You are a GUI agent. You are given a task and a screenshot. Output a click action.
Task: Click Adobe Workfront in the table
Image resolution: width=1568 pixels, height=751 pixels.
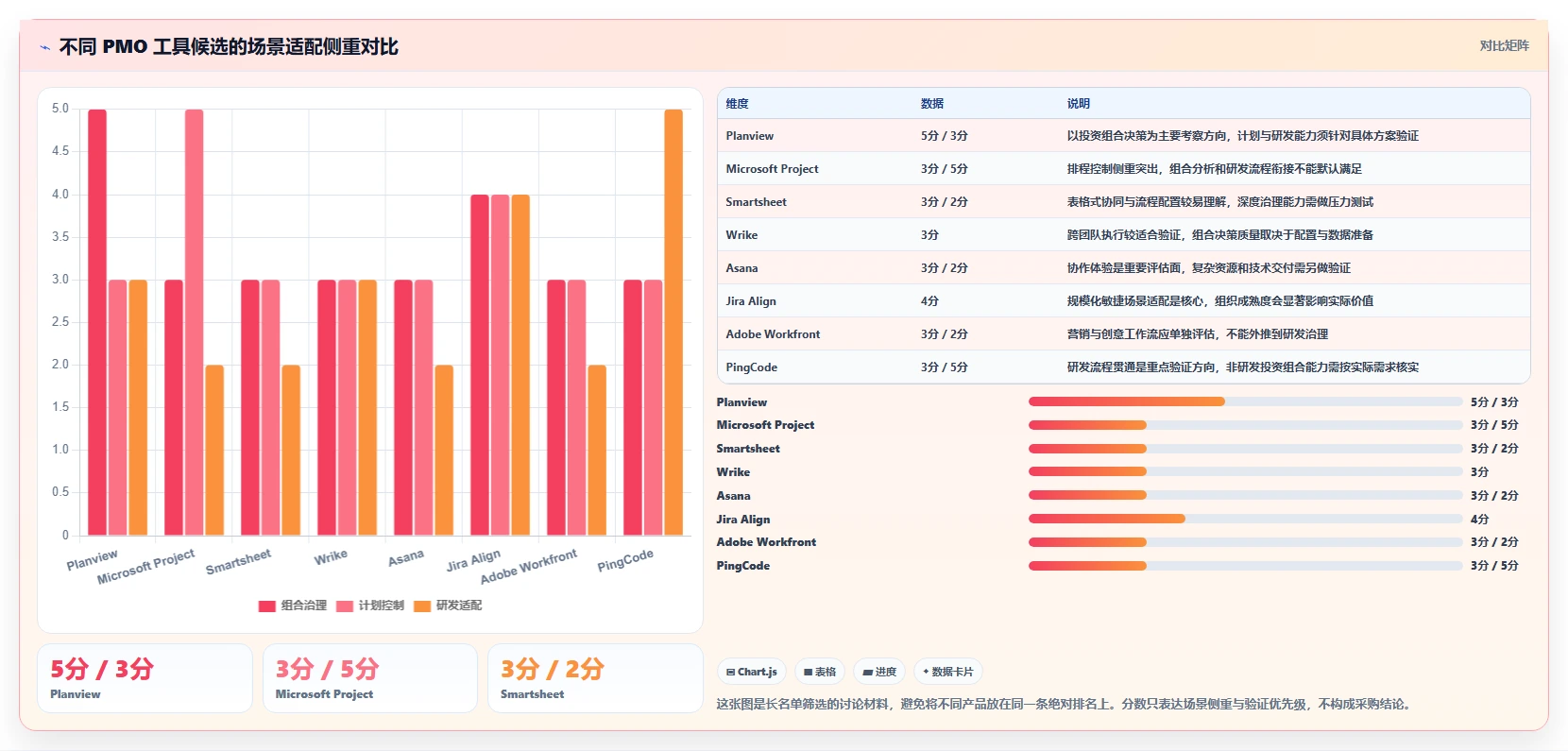tap(773, 334)
